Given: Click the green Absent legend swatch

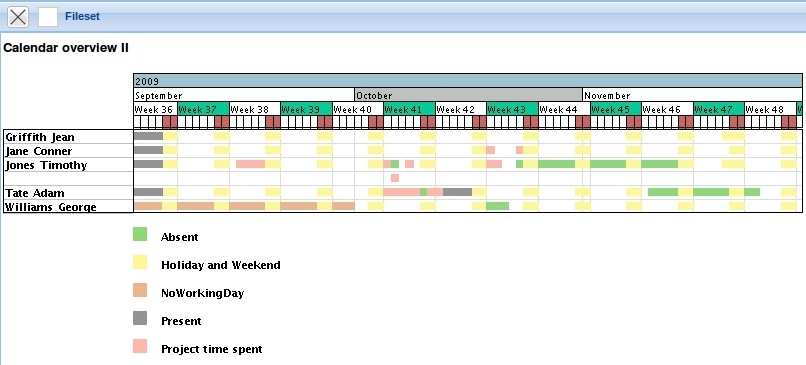Looking at the screenshot, I should (x=140, y=234).
